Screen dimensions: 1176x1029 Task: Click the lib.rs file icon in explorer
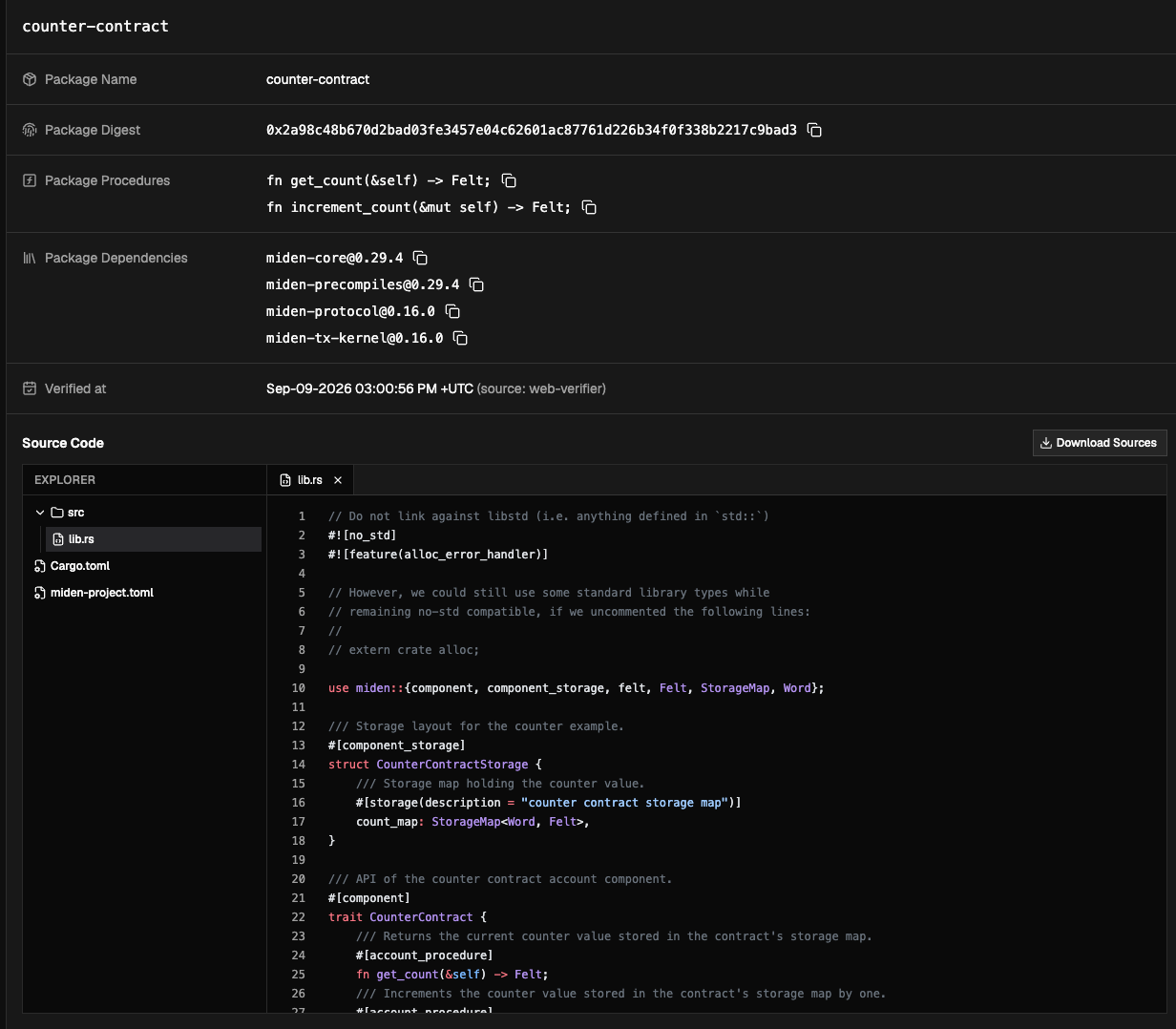[x=58, y=539]
